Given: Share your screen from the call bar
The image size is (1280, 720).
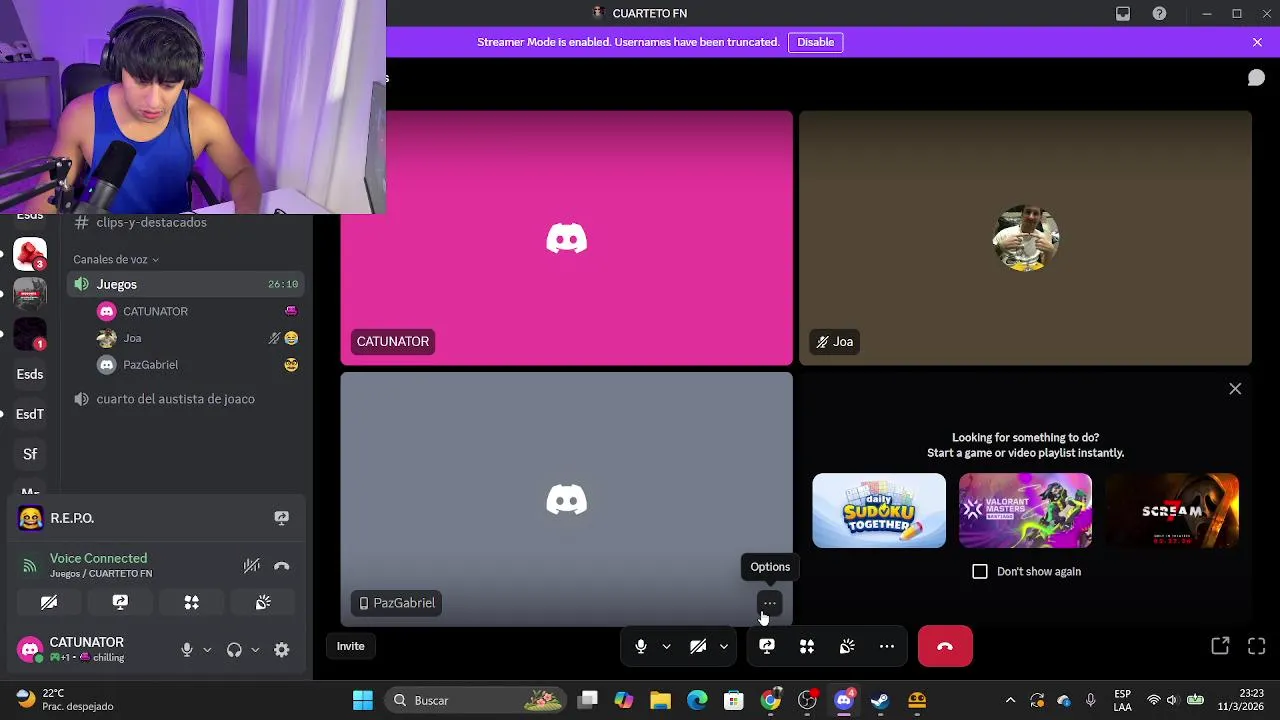Looking at the screenshot, I should [767, 646].
